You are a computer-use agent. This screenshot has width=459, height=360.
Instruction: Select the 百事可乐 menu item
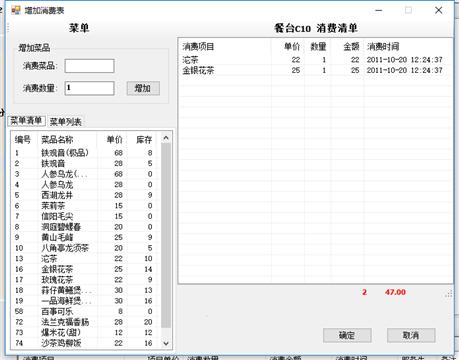(85, 311)
